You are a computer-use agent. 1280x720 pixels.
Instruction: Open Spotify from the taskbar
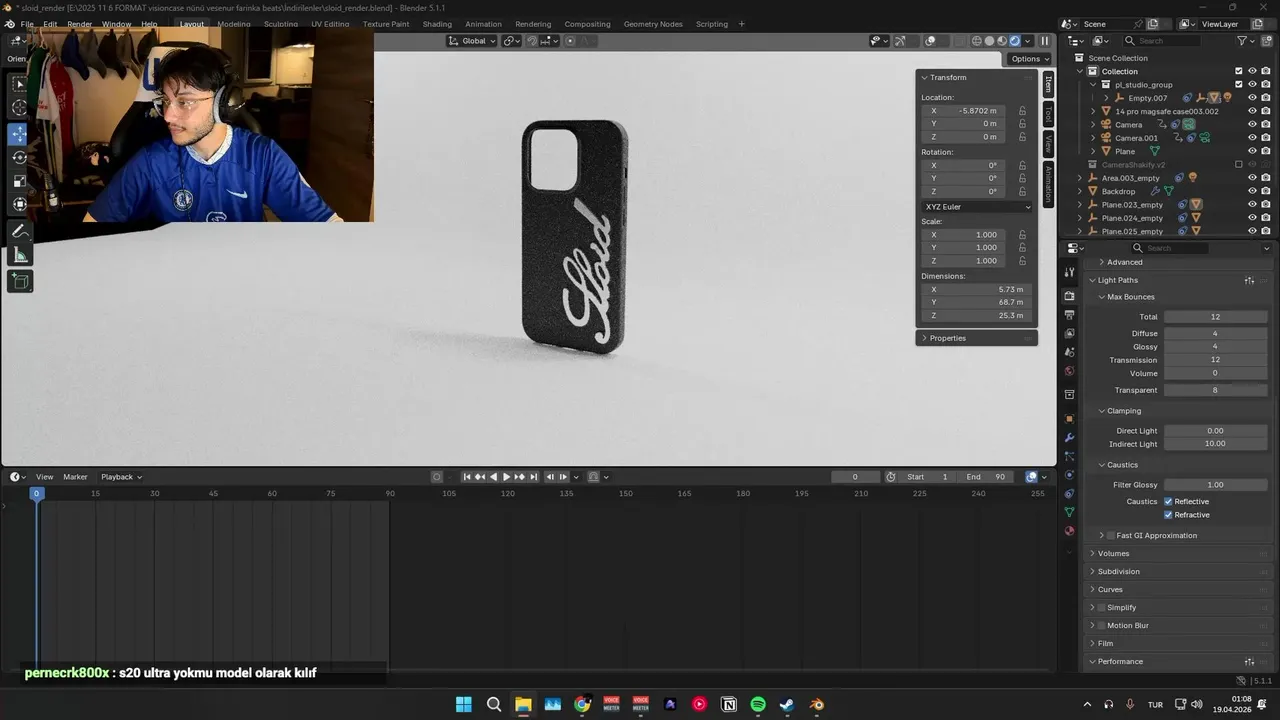click(758, 705)
